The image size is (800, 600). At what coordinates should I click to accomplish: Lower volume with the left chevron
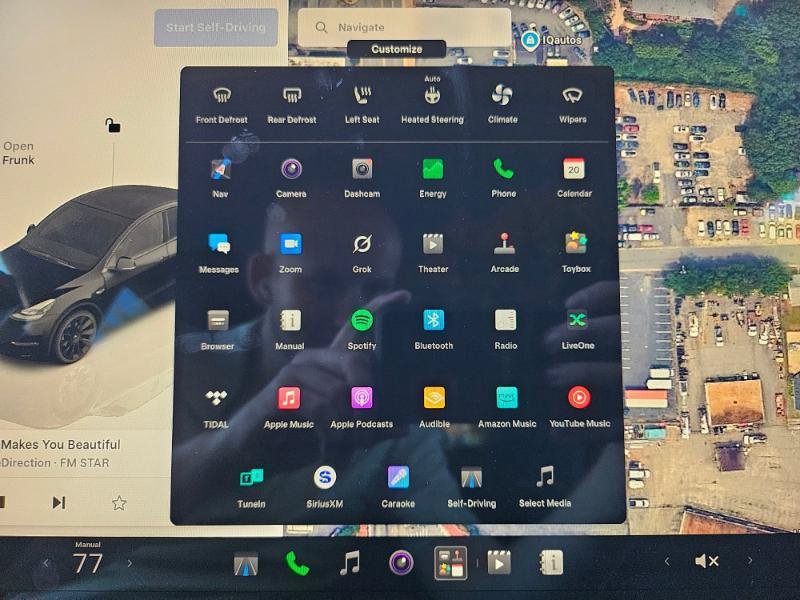point(666,561)
